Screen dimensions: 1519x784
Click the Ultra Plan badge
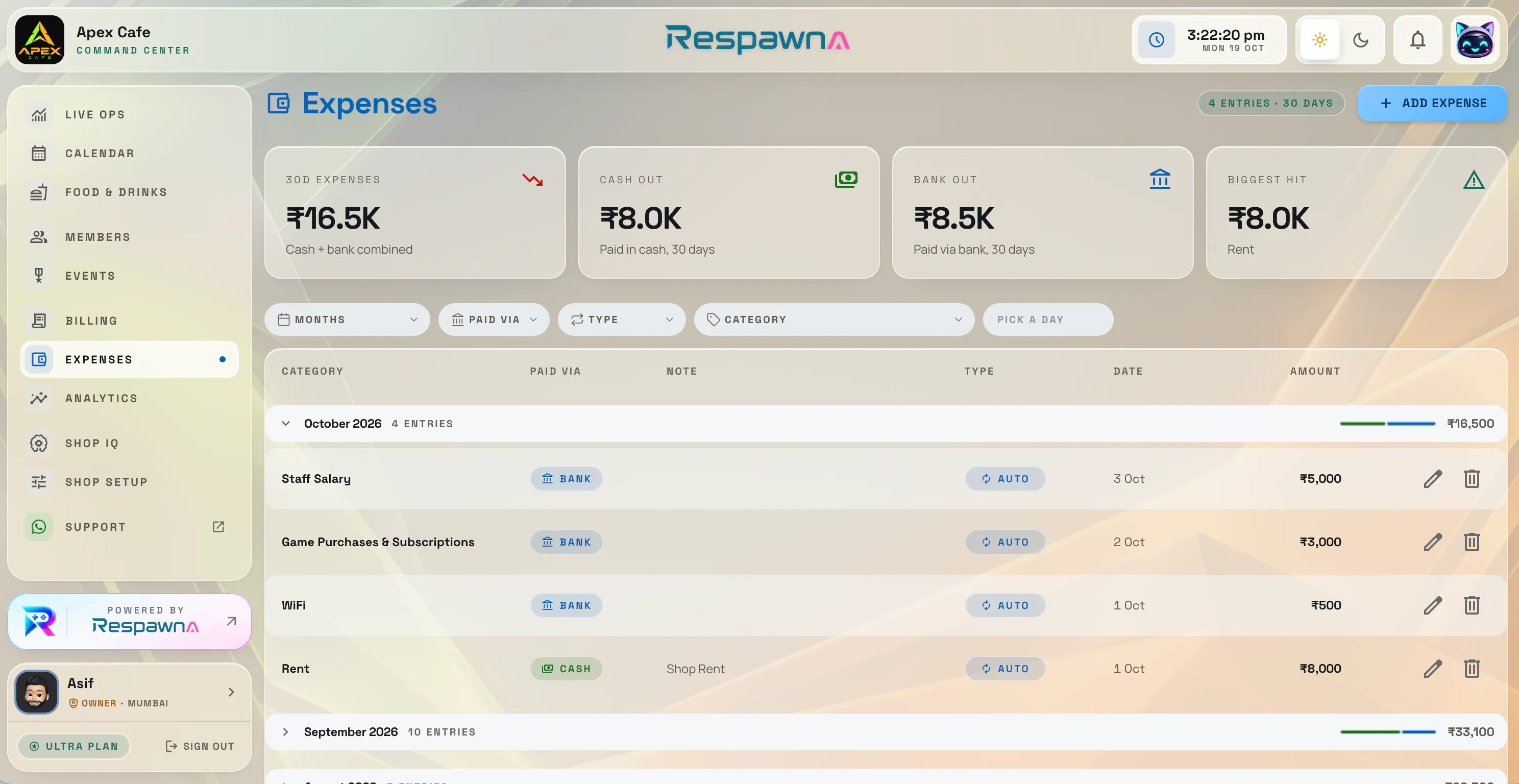coord(73,746)
